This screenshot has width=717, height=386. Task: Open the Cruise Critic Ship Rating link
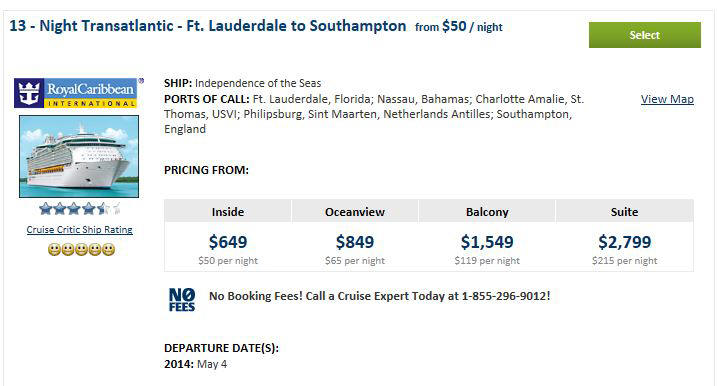(x=80, y=230)
